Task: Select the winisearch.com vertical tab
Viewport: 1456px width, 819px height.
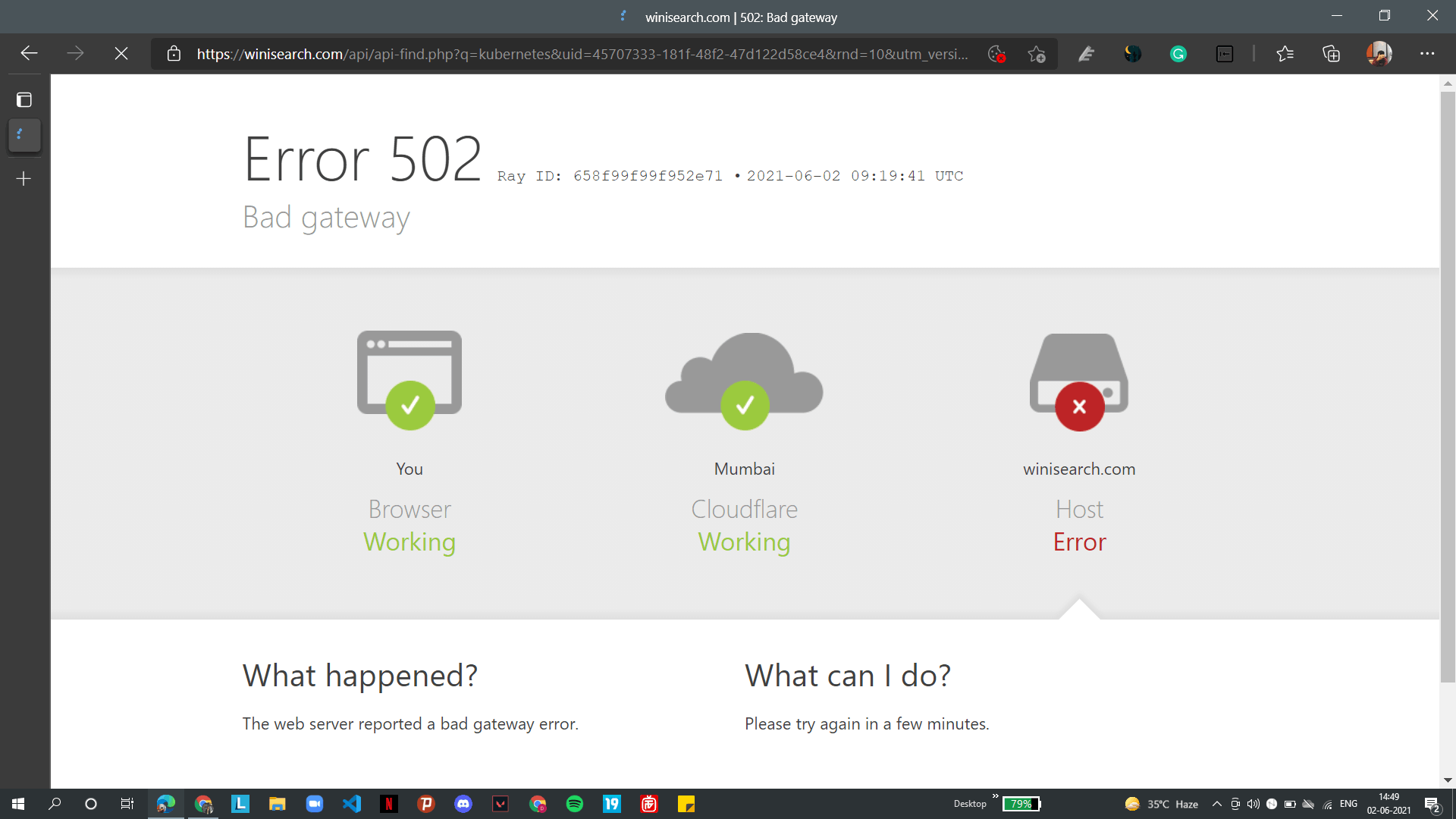Action: point(24,135)
